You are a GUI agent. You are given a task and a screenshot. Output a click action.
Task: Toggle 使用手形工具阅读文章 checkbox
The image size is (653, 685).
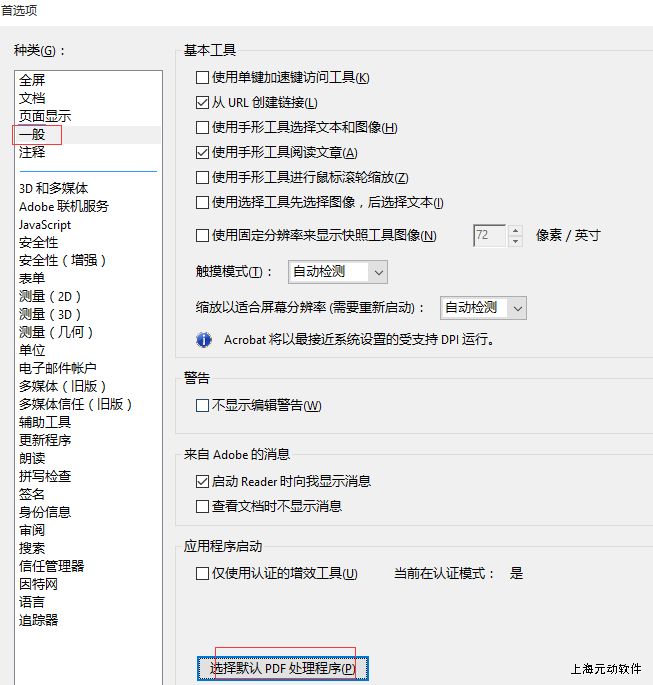coord(203,153)
